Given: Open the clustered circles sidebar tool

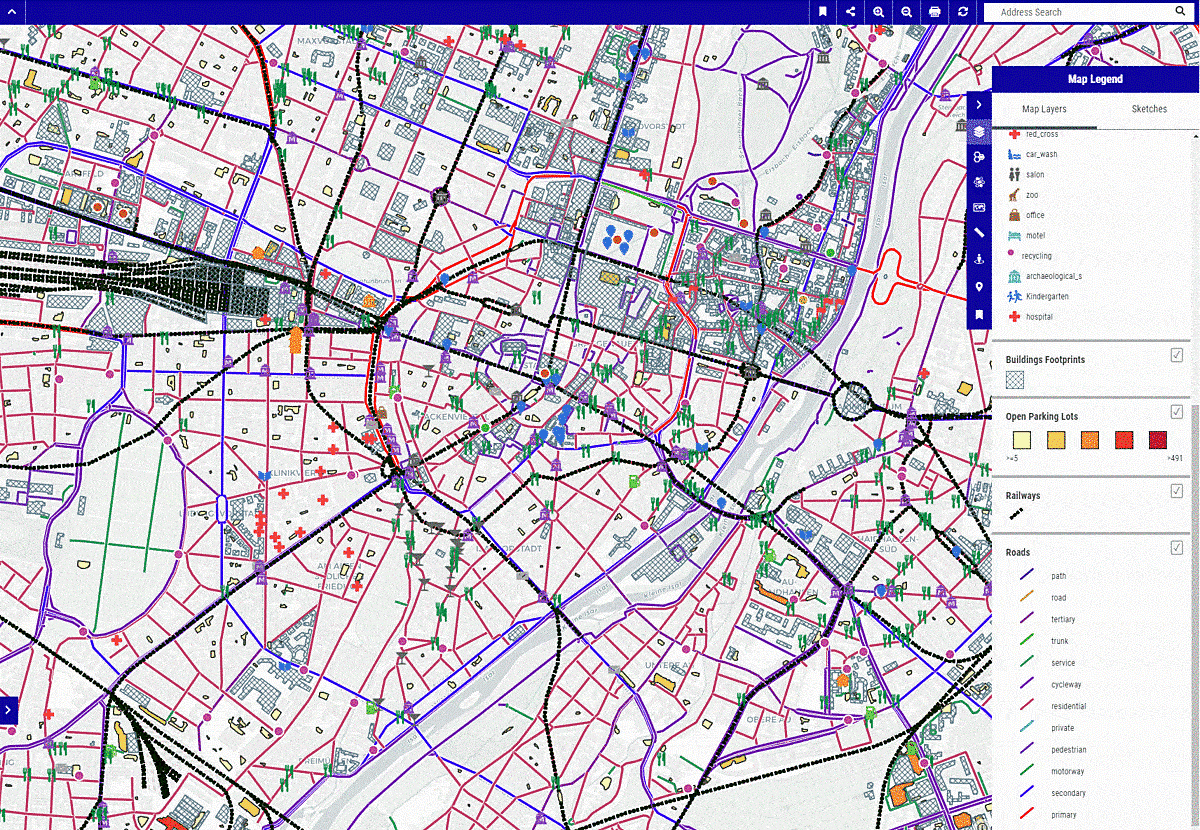Looking at the screenshot, I should (979, 157).
